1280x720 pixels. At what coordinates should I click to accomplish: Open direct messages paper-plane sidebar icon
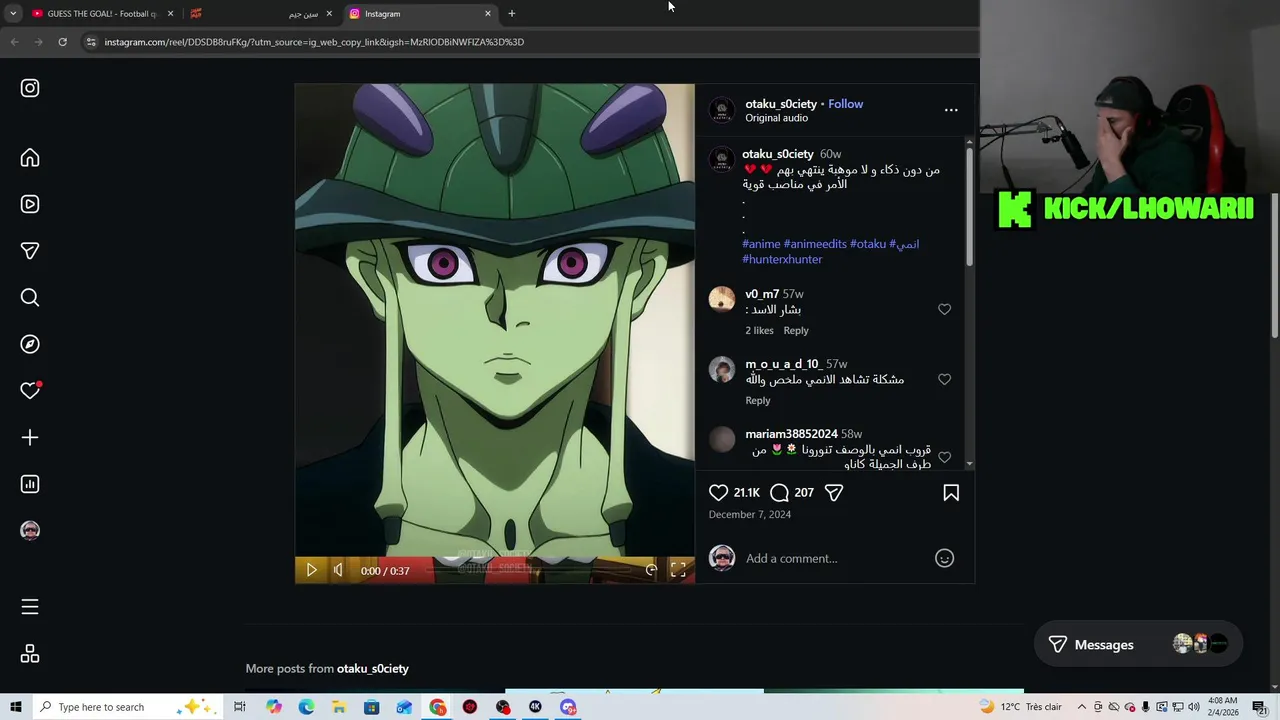[x=30, y=251]
